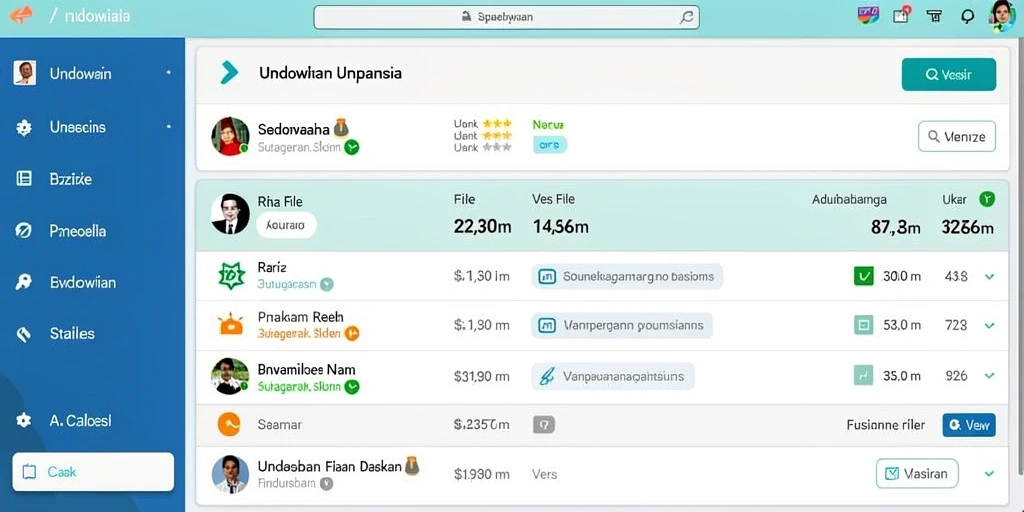The image size is (1024, 512).
Task: Toggle the green checkbox in Rariz row
Action: (x=863, y=276)
